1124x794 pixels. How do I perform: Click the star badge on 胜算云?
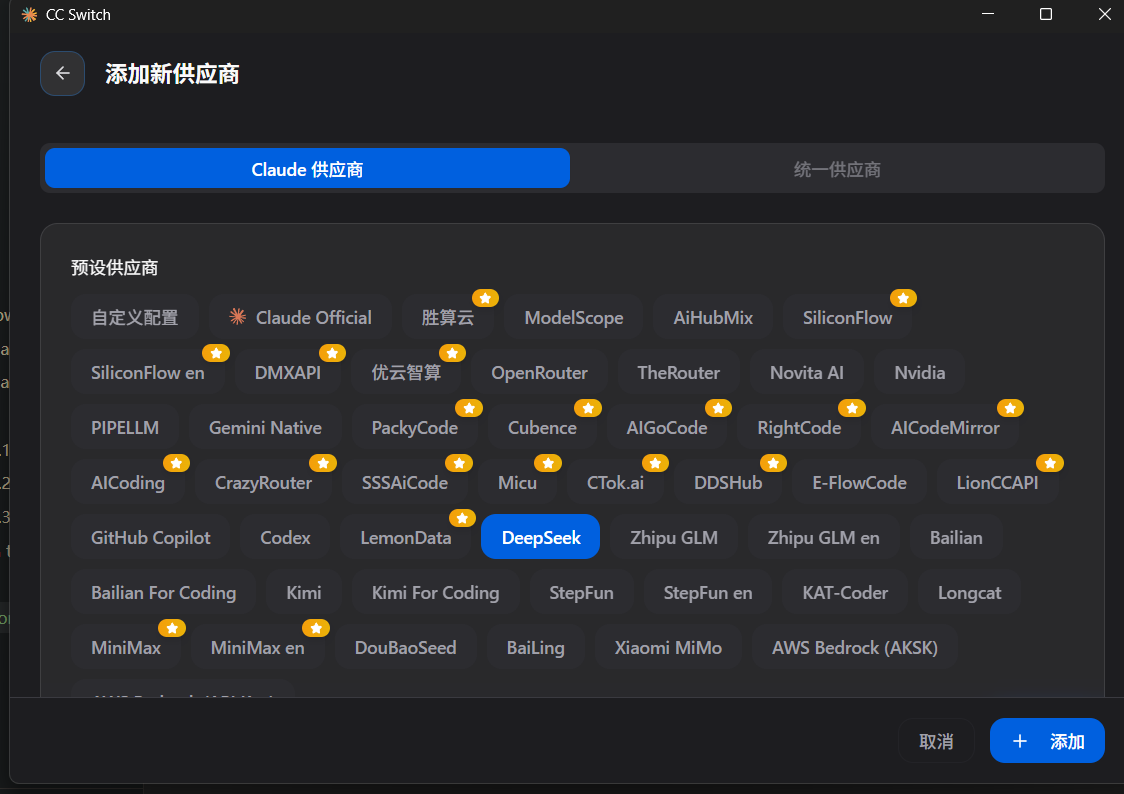[485, 298]
